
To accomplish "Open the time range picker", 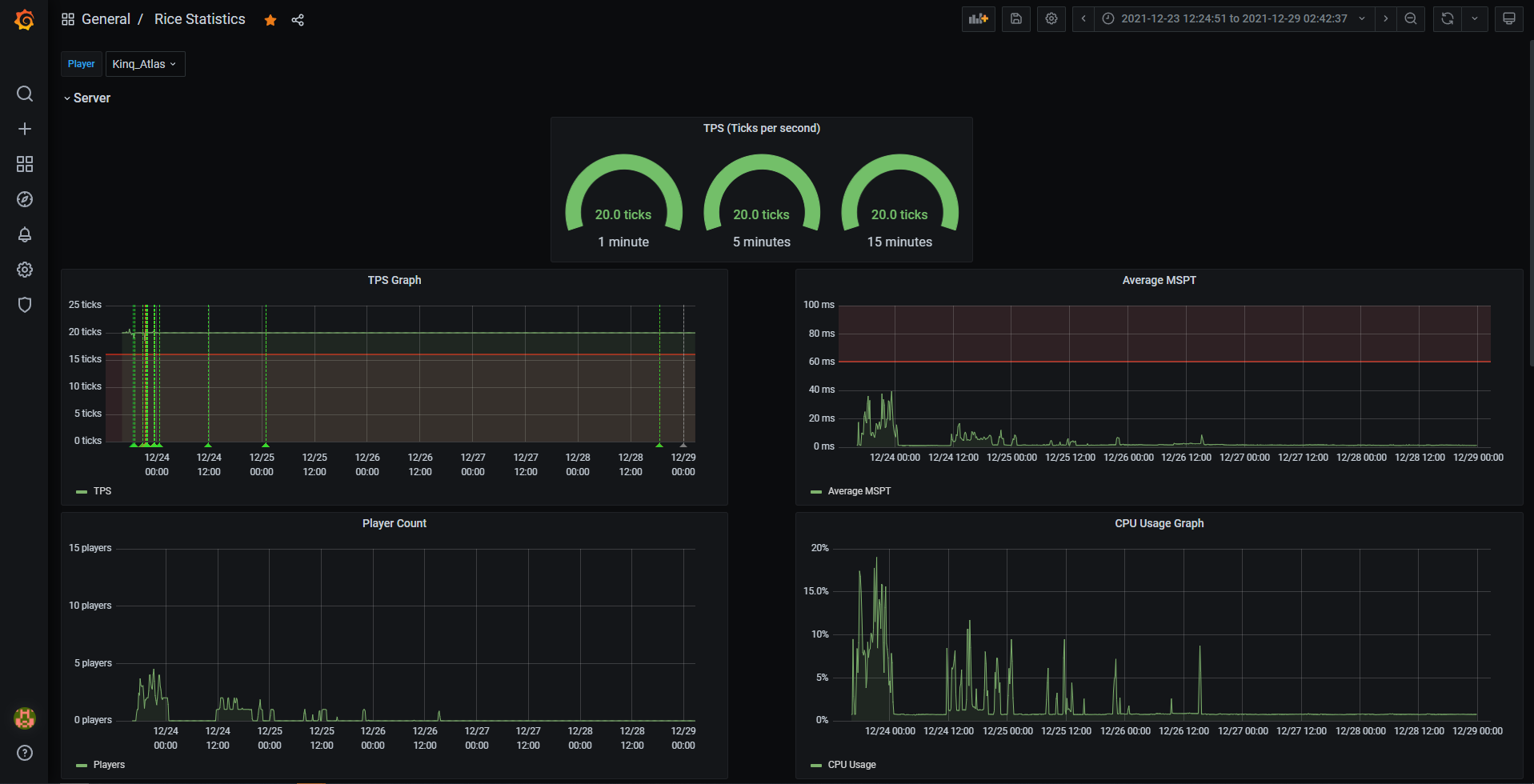I will click(1234, 19).
